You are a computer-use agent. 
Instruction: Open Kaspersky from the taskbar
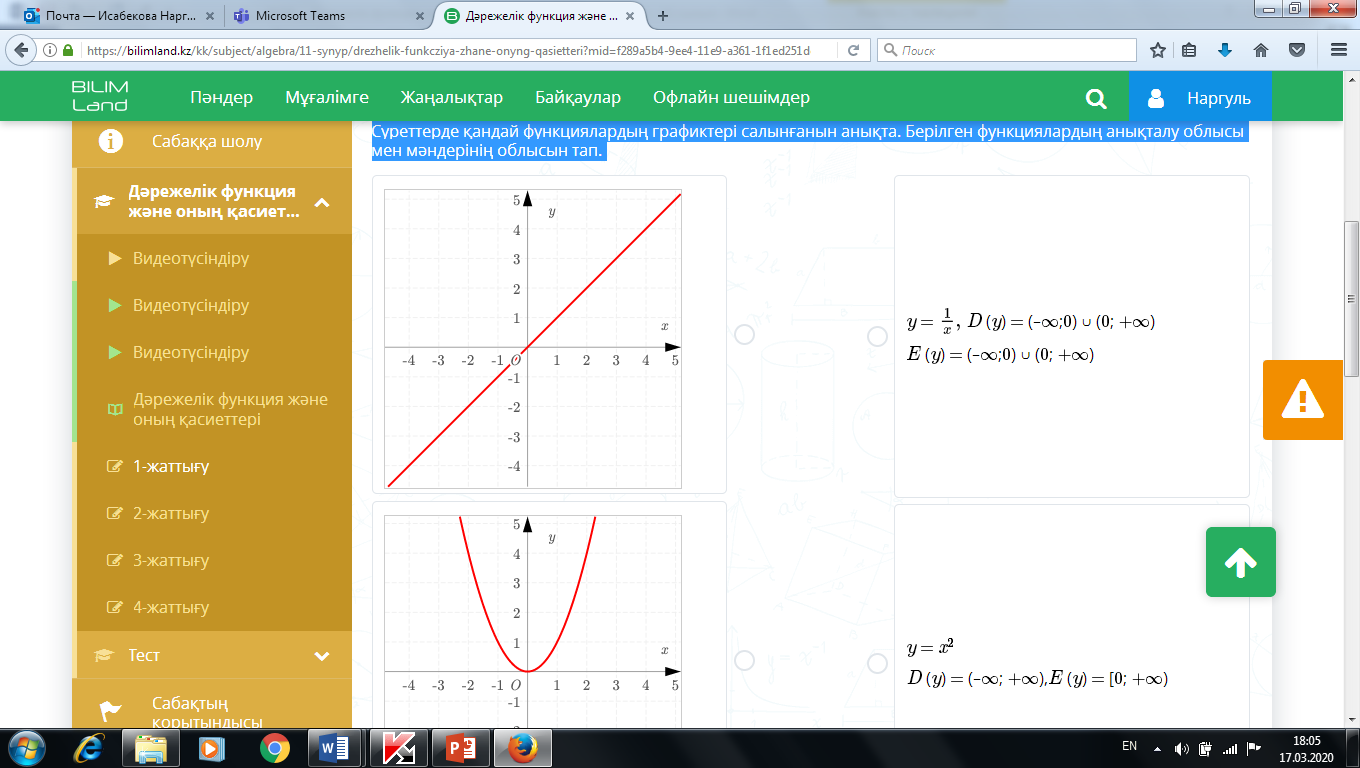(x=399, y=747)
